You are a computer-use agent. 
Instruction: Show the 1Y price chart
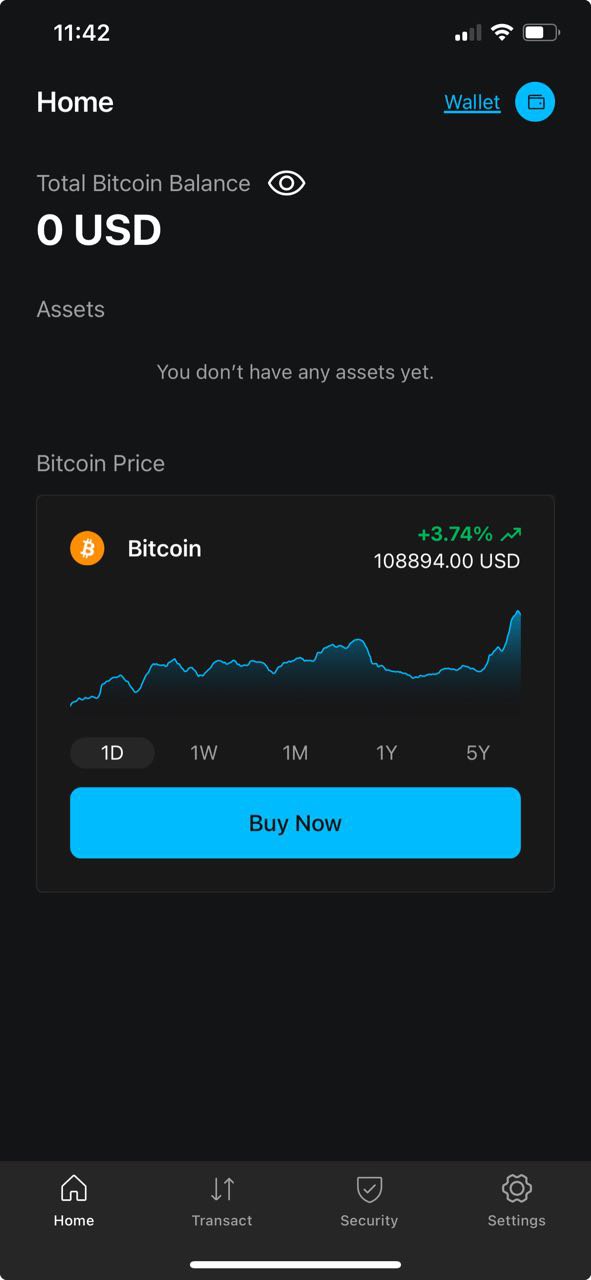click(x=387, y=753)
